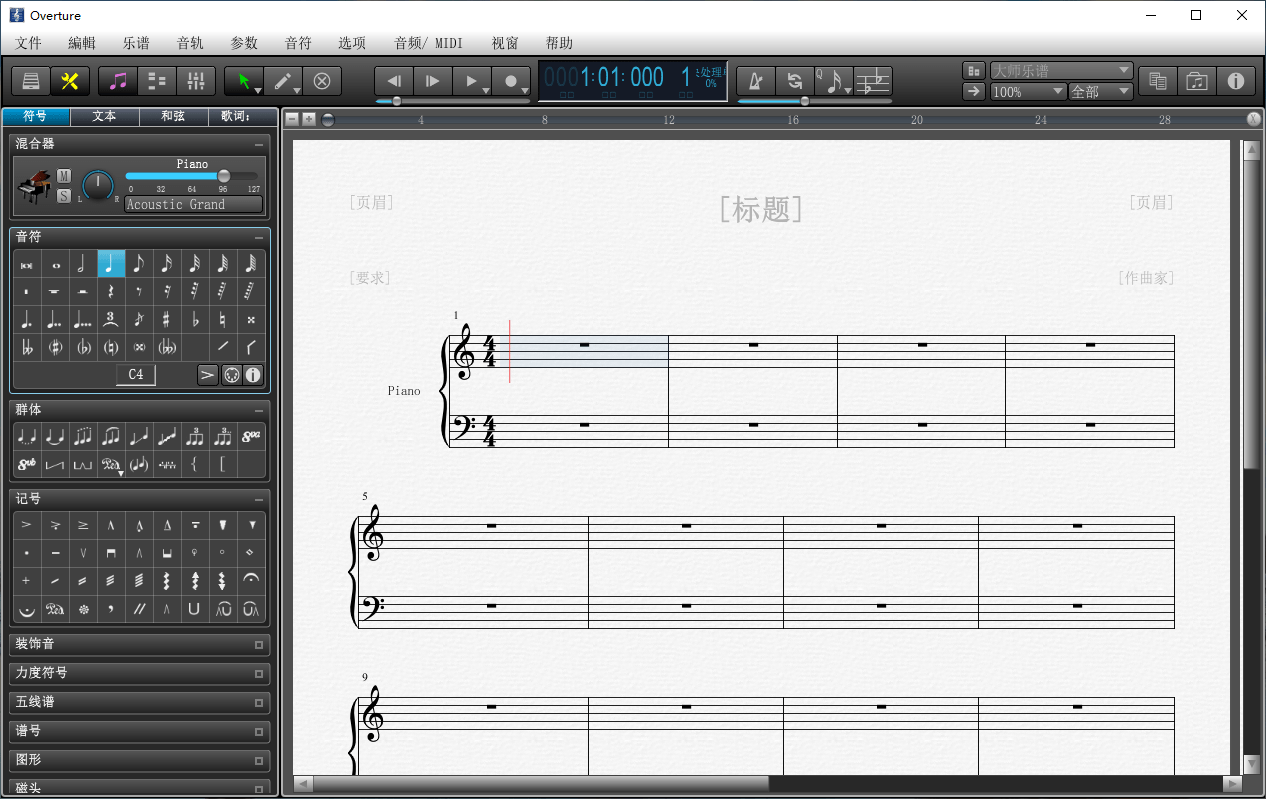Open the green arrow selection tool dropdown
Viewport: 1266px width, 799px height.
pos(257,91)
